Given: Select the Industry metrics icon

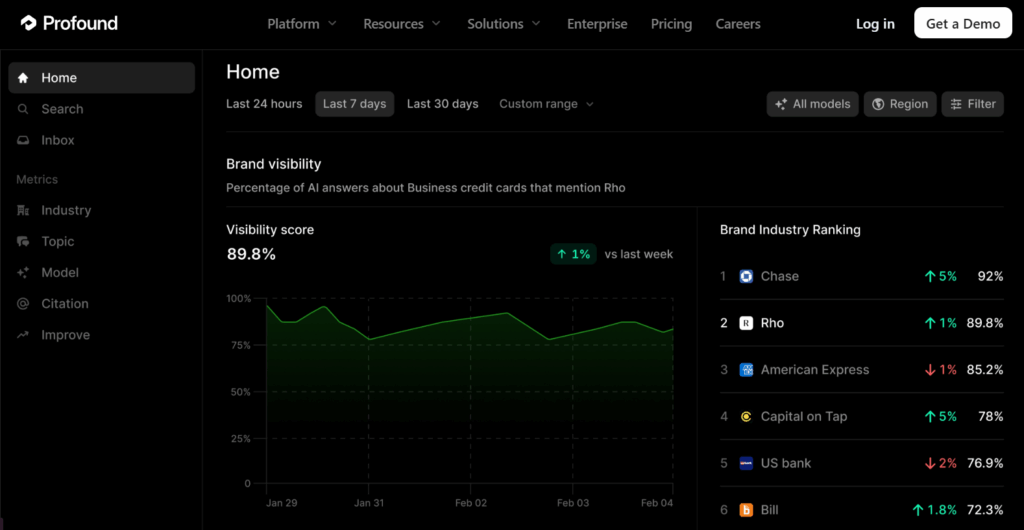Looking at the screenshot, I should coord(23,211).
